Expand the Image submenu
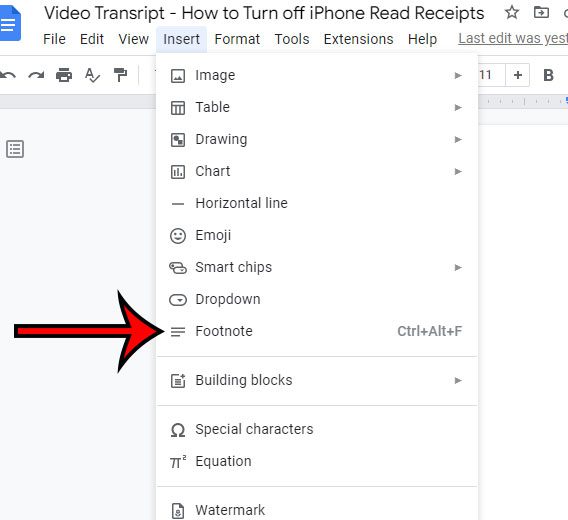Image resolution: width=568 pixels, height=520 pixels. point(317,75)
